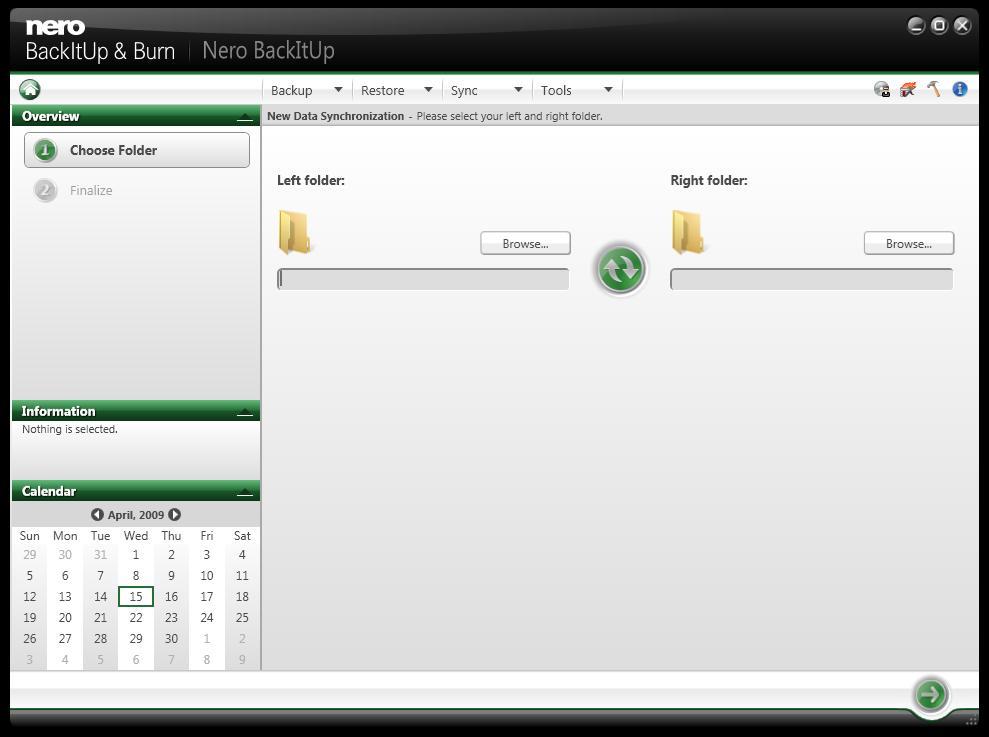Viewport: 989px width, 737px height.
Task: Click the left folder icon
Action: point(295,232)
